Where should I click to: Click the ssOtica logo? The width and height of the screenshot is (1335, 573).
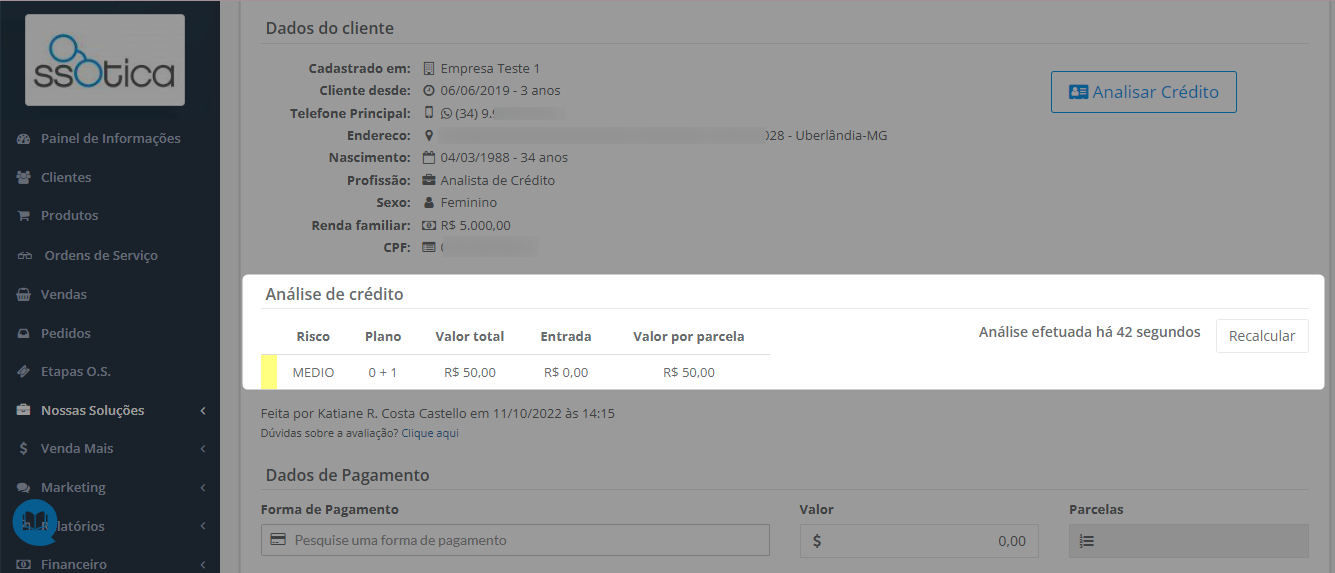[105, 60]
